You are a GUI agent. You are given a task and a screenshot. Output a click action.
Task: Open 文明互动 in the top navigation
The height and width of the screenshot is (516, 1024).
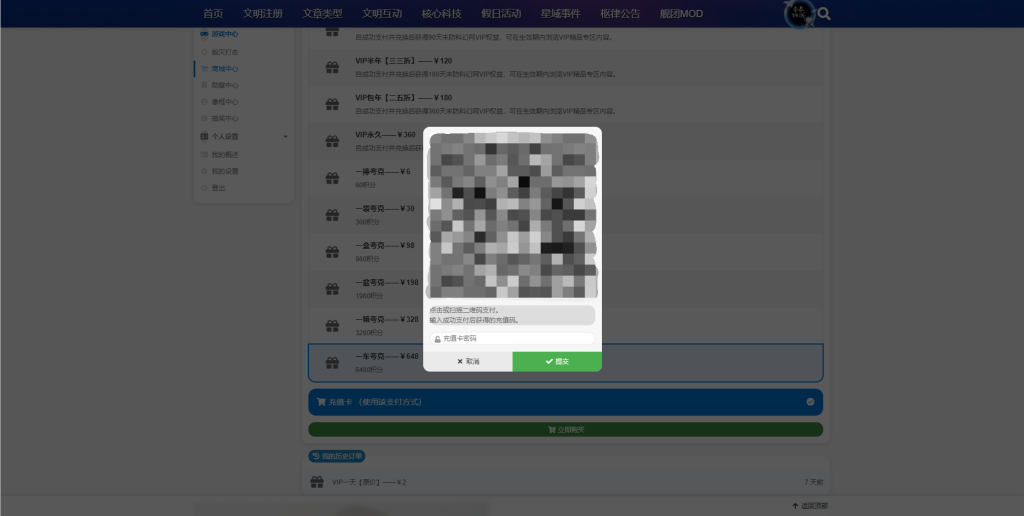382,14
